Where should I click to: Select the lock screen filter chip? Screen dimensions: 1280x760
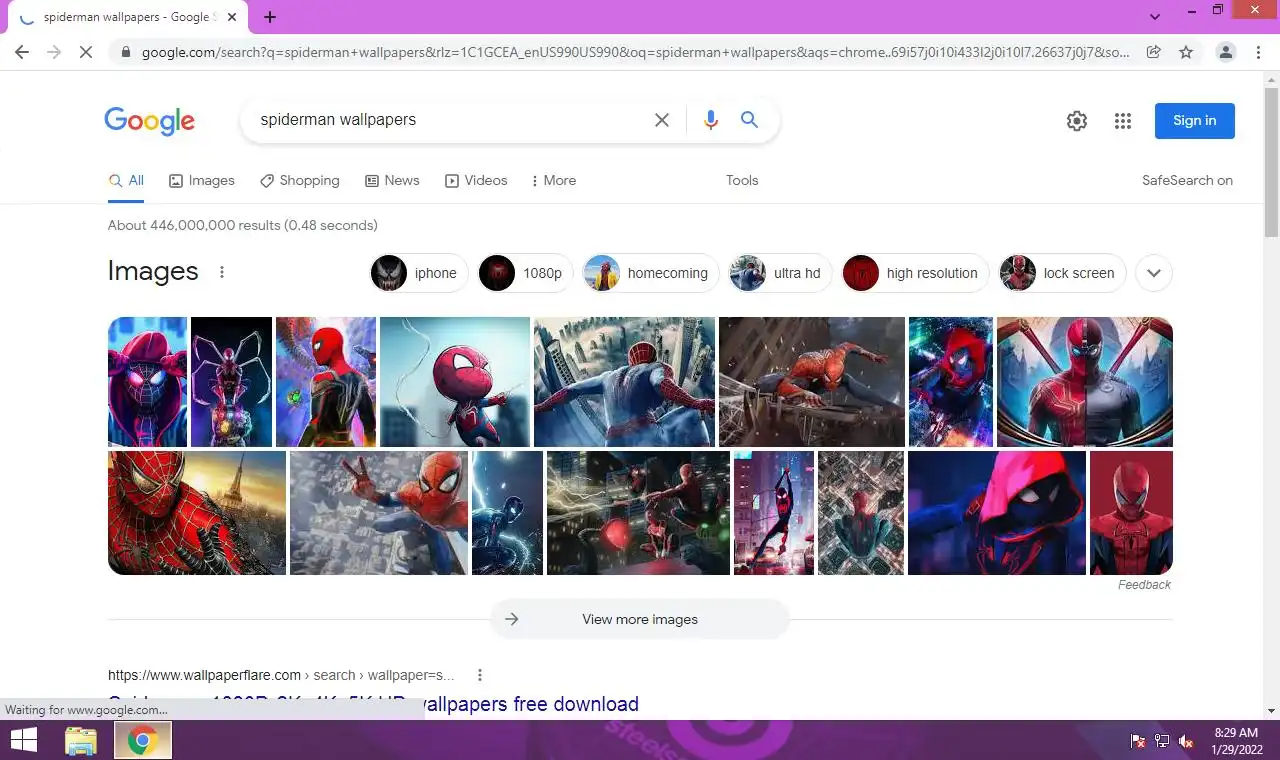[1063, 273]
